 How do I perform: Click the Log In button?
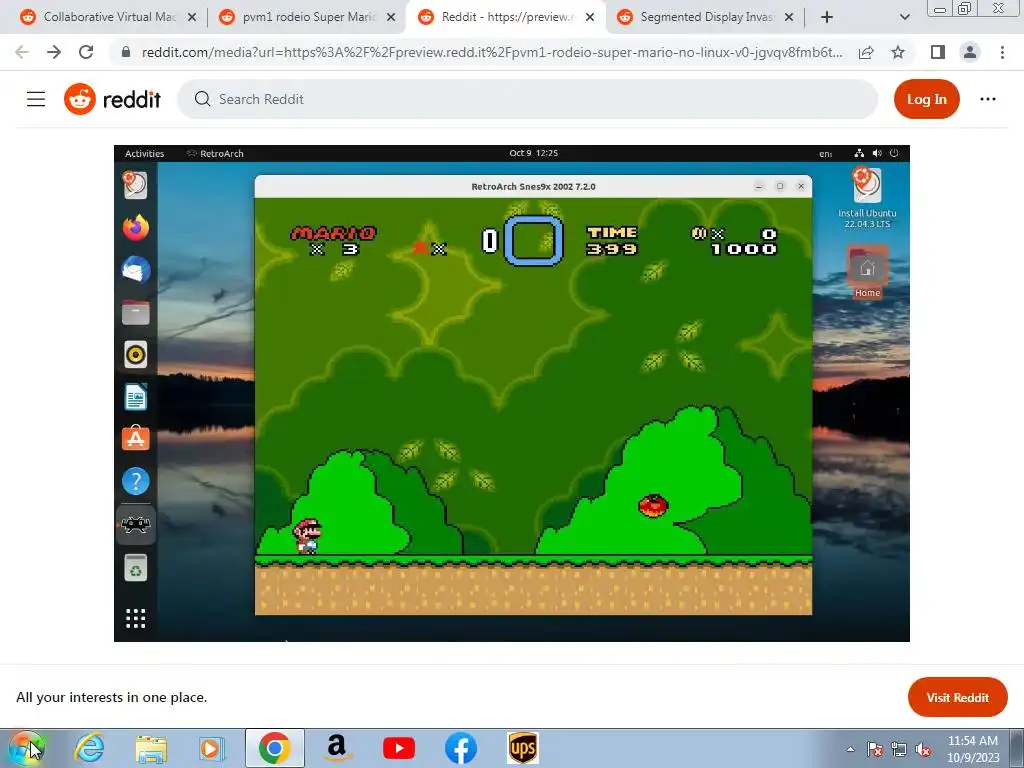[926, 99]
